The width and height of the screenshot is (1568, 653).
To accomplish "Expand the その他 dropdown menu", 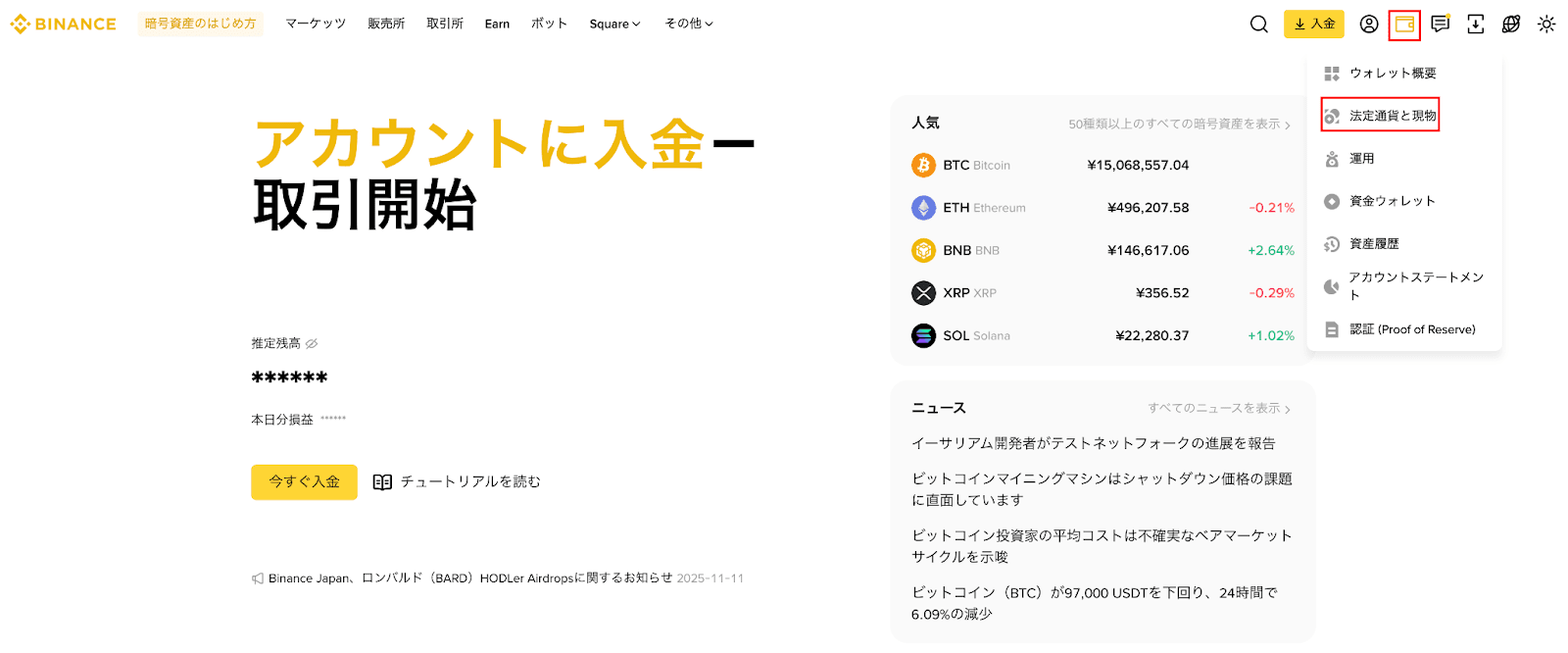I will (x=689, y=24).
